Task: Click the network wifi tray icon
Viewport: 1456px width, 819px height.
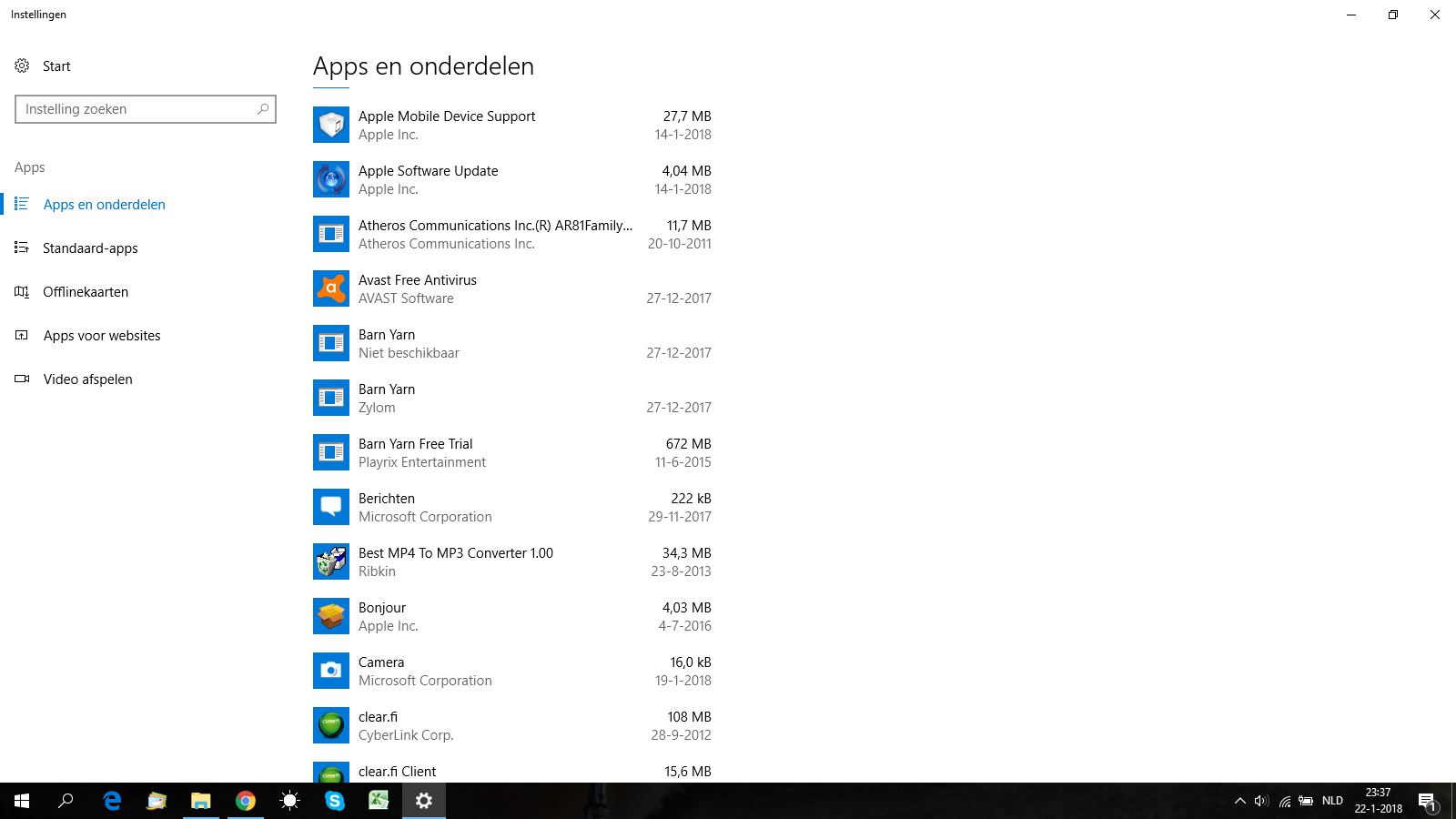Action: (x=1284, y=801)
